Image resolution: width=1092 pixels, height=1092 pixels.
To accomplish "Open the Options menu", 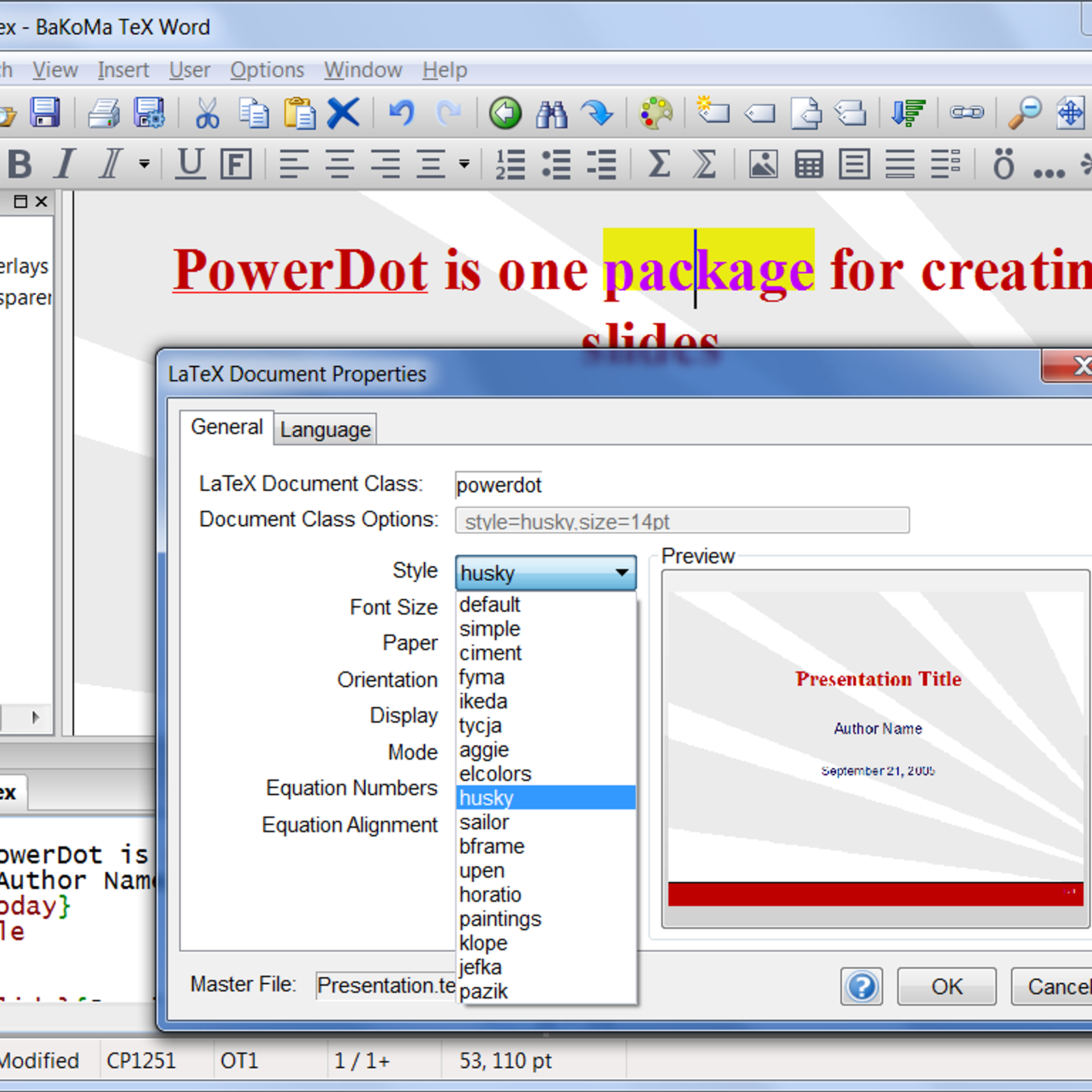I will point(267,70).
